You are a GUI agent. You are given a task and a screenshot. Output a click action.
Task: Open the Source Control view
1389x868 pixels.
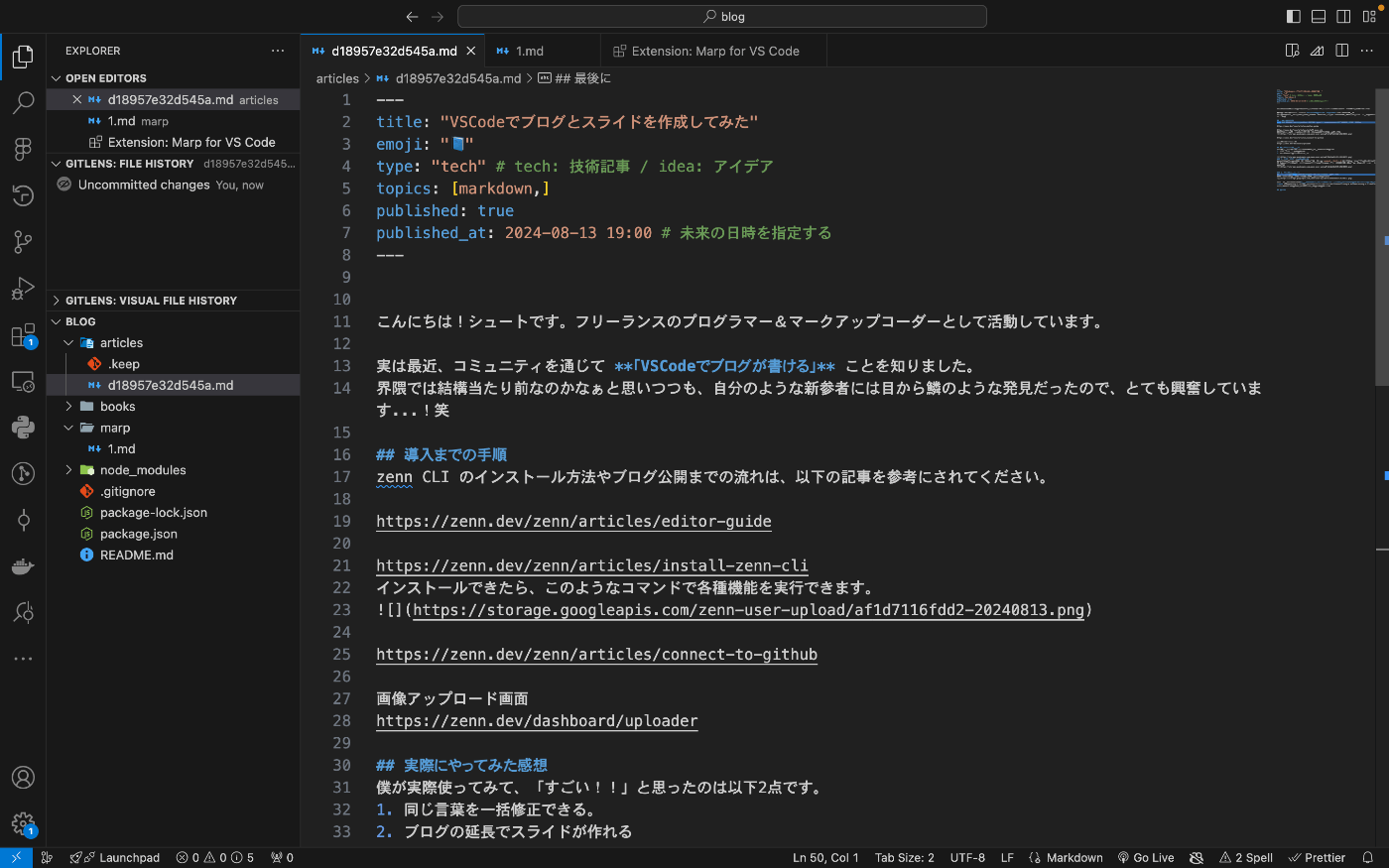tap(23, 242)
